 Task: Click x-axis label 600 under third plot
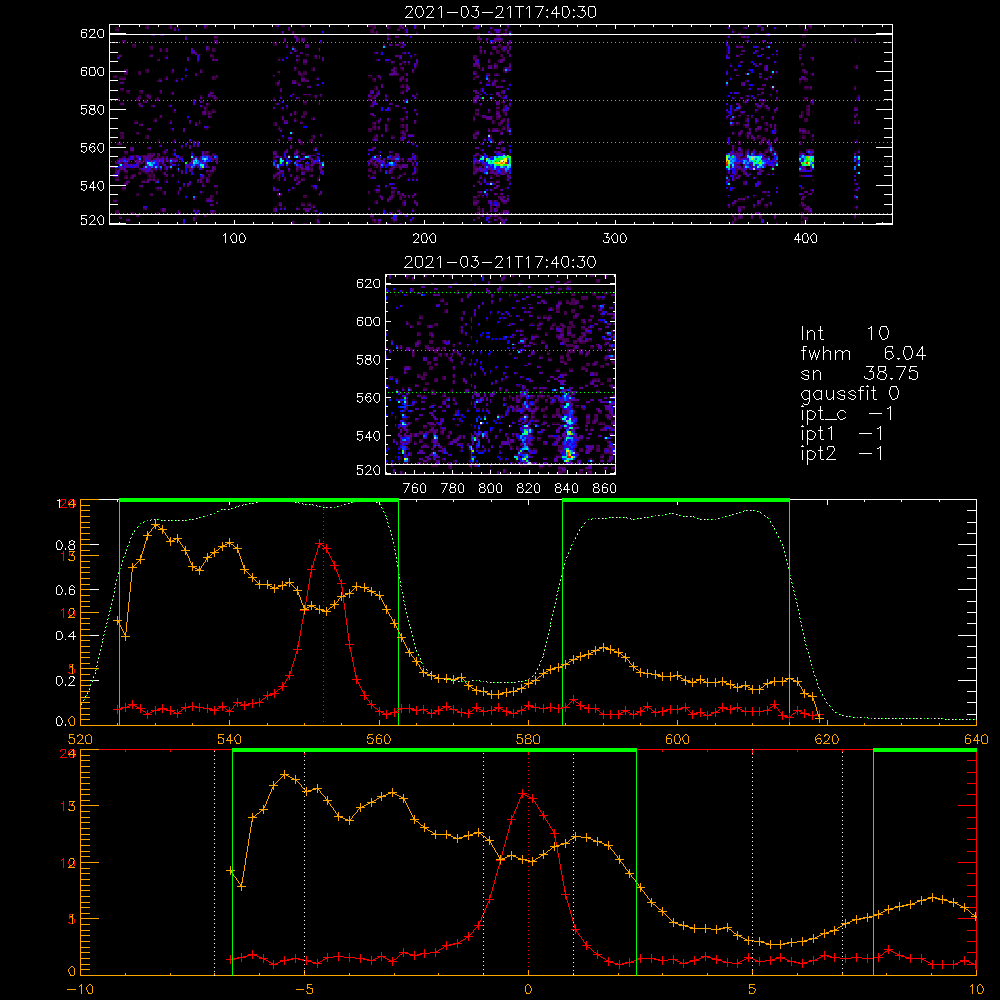click(677, 739)
